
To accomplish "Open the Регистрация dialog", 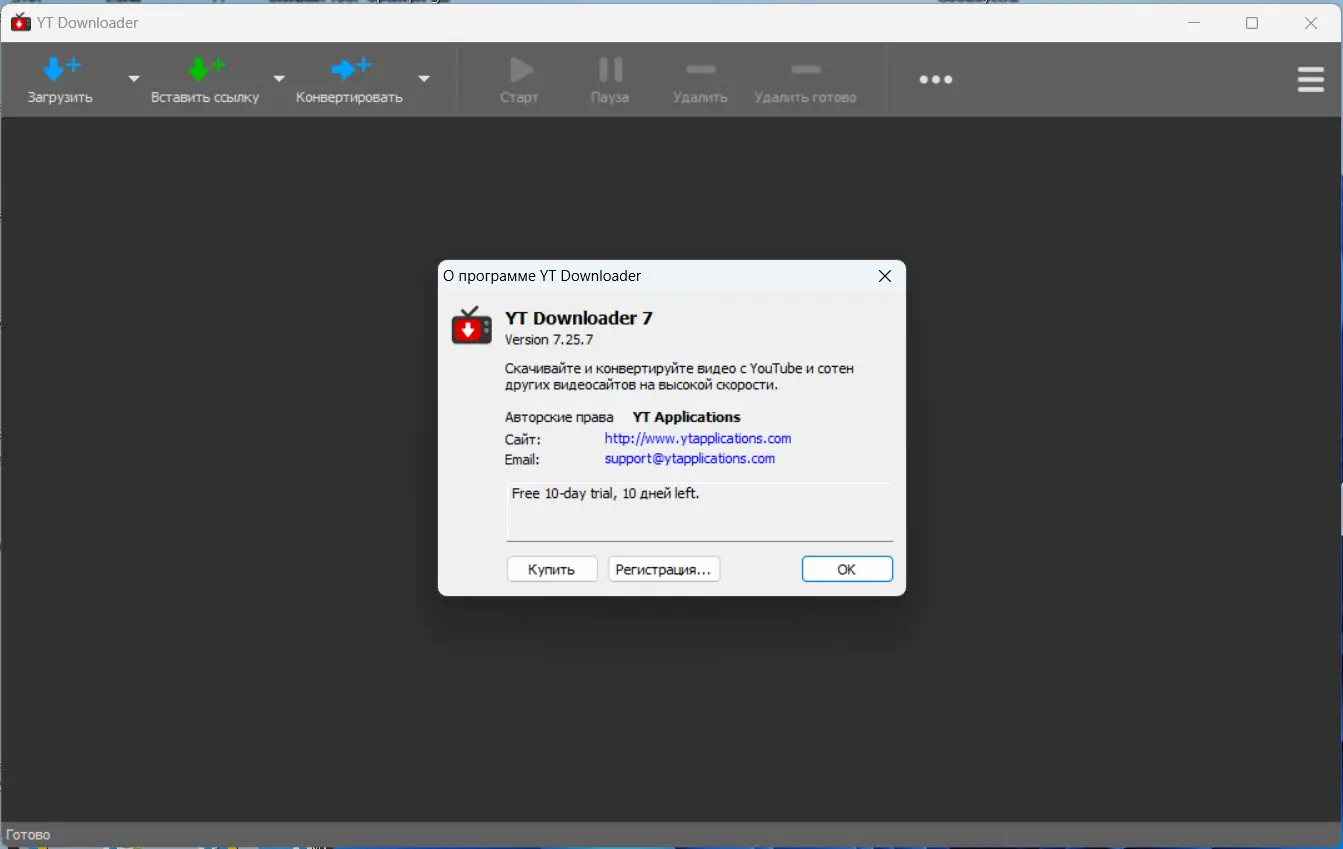I will pos(664,568).
